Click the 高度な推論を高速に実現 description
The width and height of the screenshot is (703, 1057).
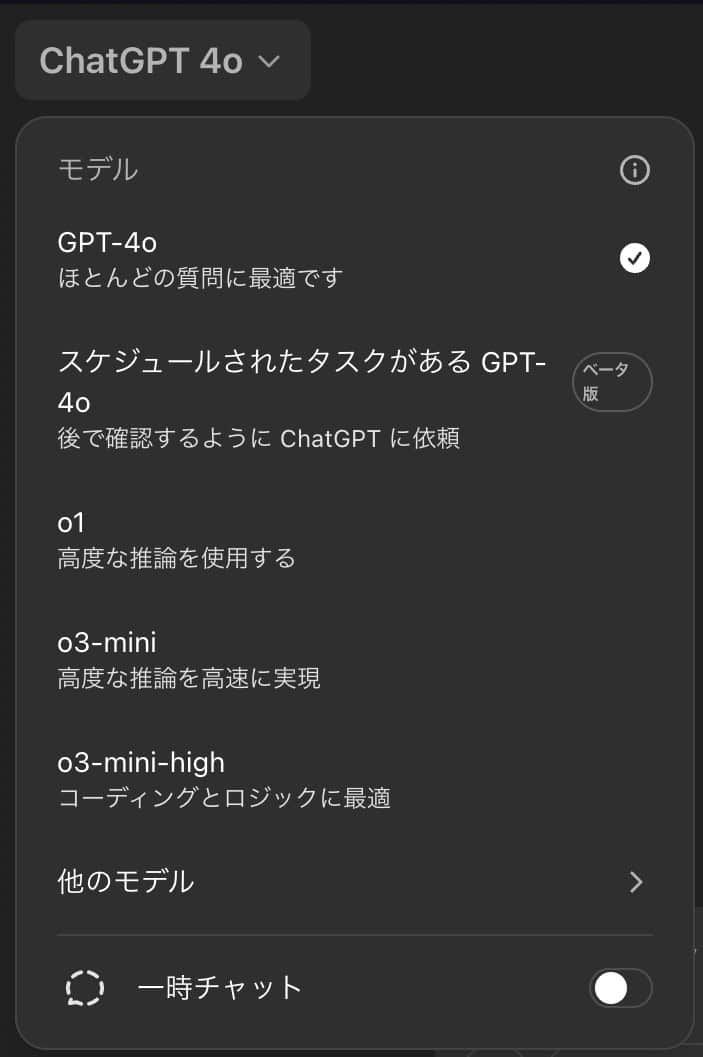[189, 679]
